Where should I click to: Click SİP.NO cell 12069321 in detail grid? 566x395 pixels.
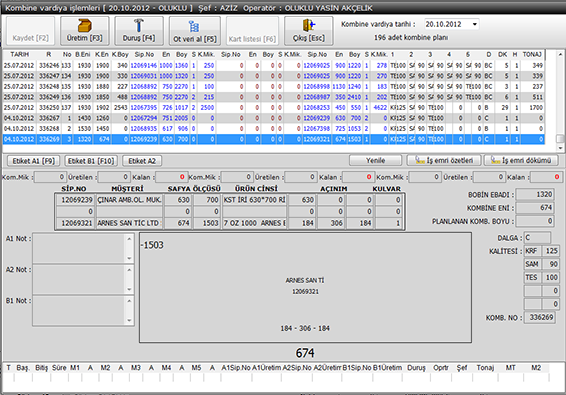click(75, 223)
